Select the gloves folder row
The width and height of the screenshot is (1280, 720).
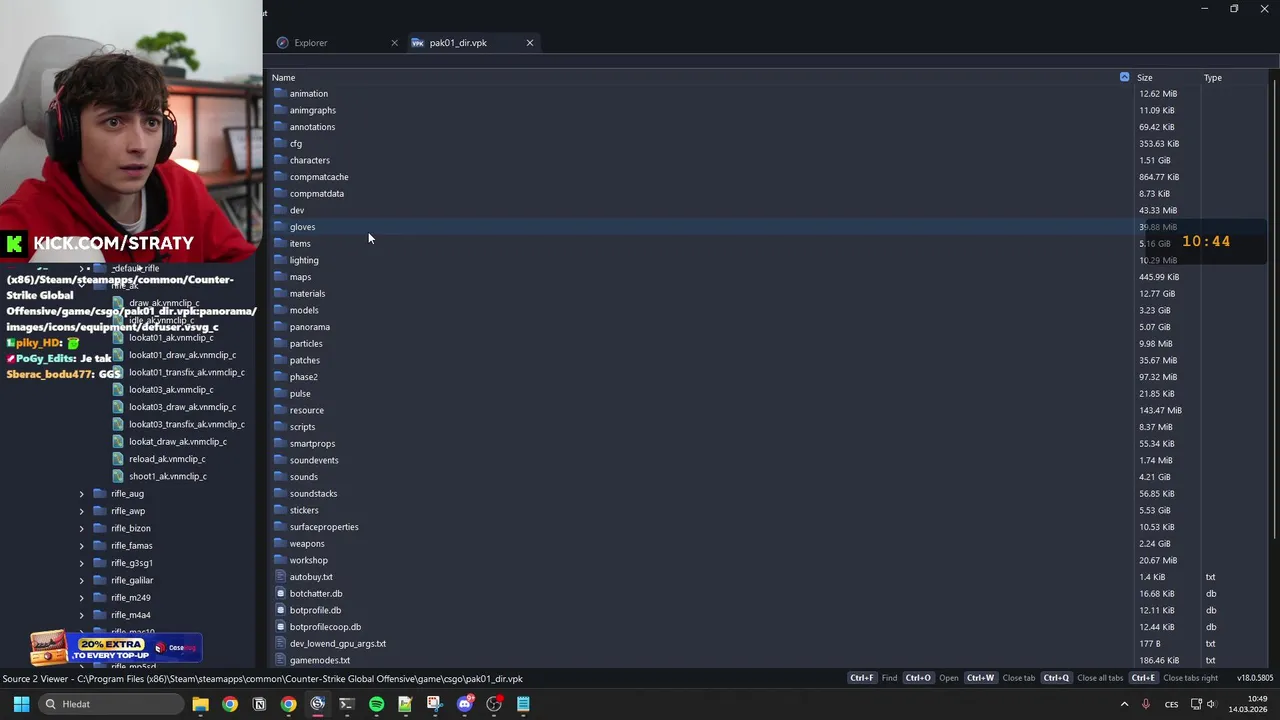point(768,227)
